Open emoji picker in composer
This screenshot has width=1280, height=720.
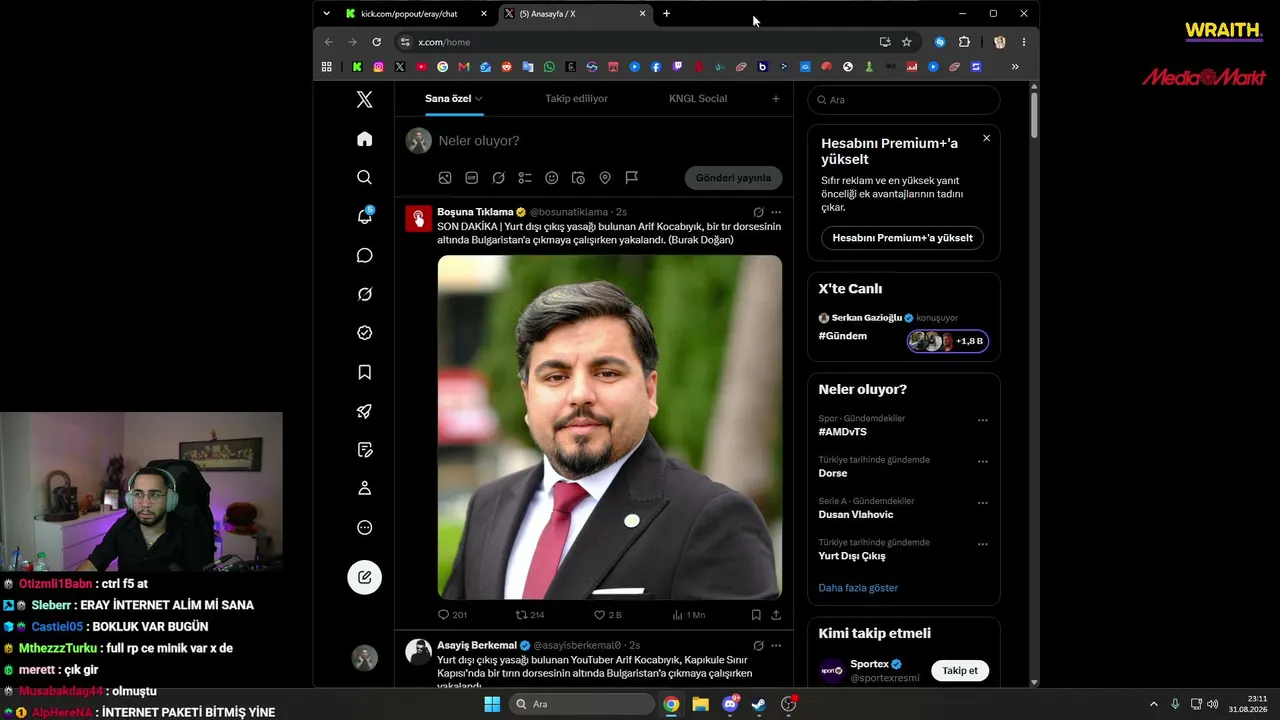click(551, 178)
